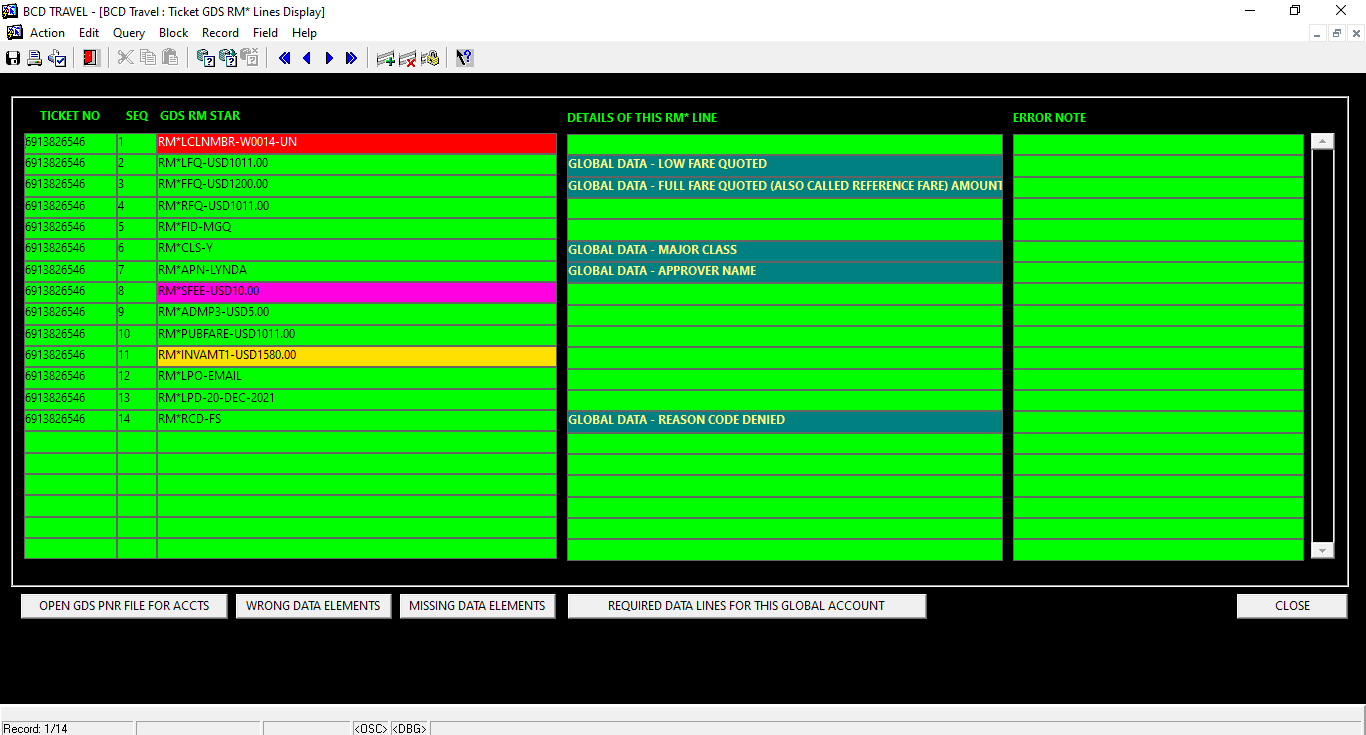Click the Print icon in the toolbar
1366x735 pixels.
35,58
